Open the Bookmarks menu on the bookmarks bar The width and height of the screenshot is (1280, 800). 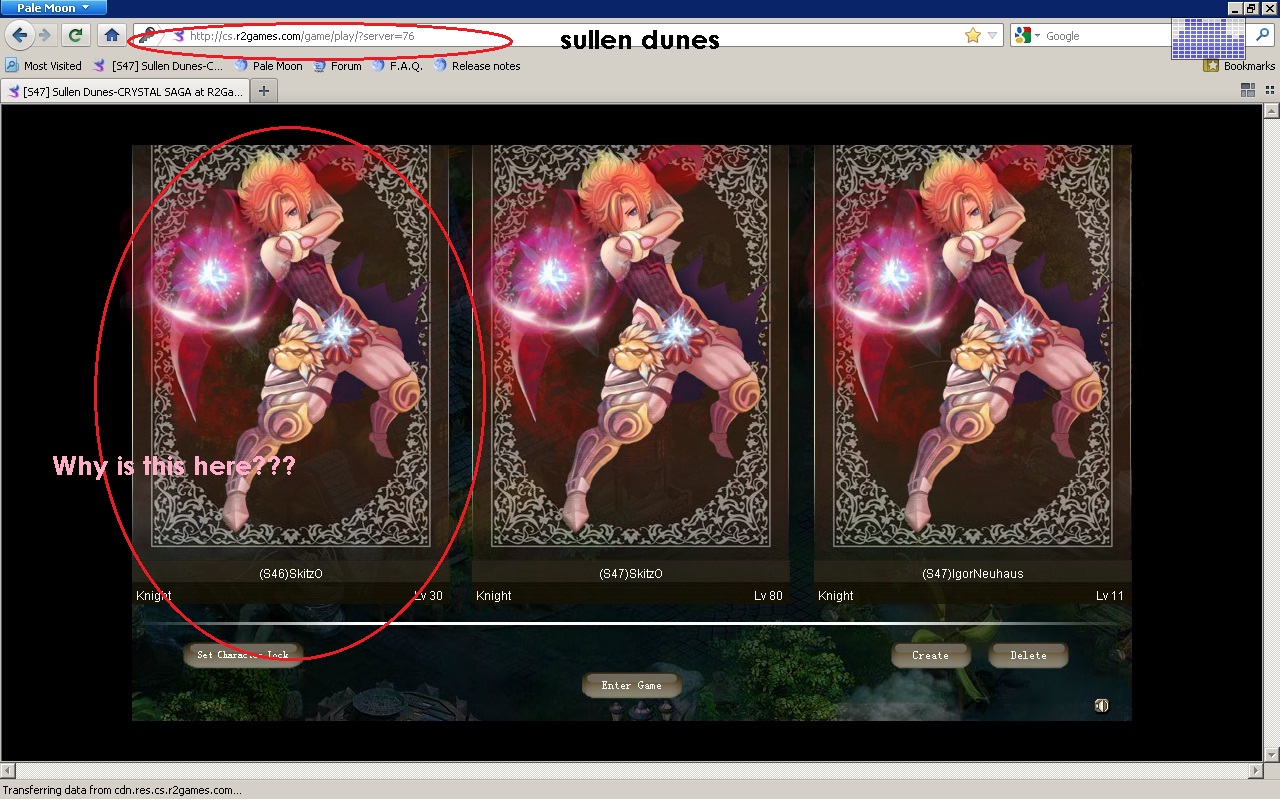click(x=1239, y=66)
